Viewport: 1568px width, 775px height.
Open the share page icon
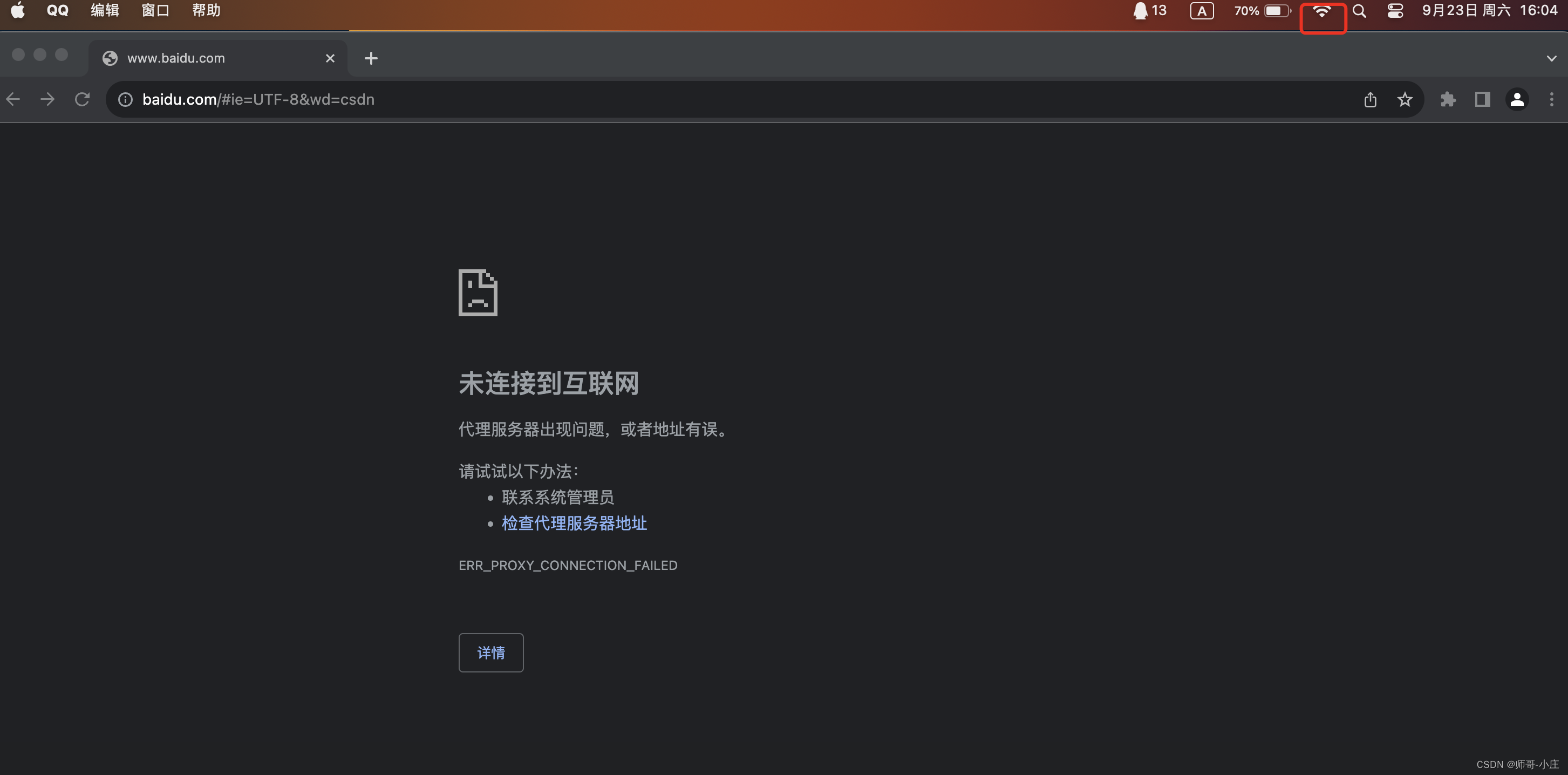(1370, 99)
